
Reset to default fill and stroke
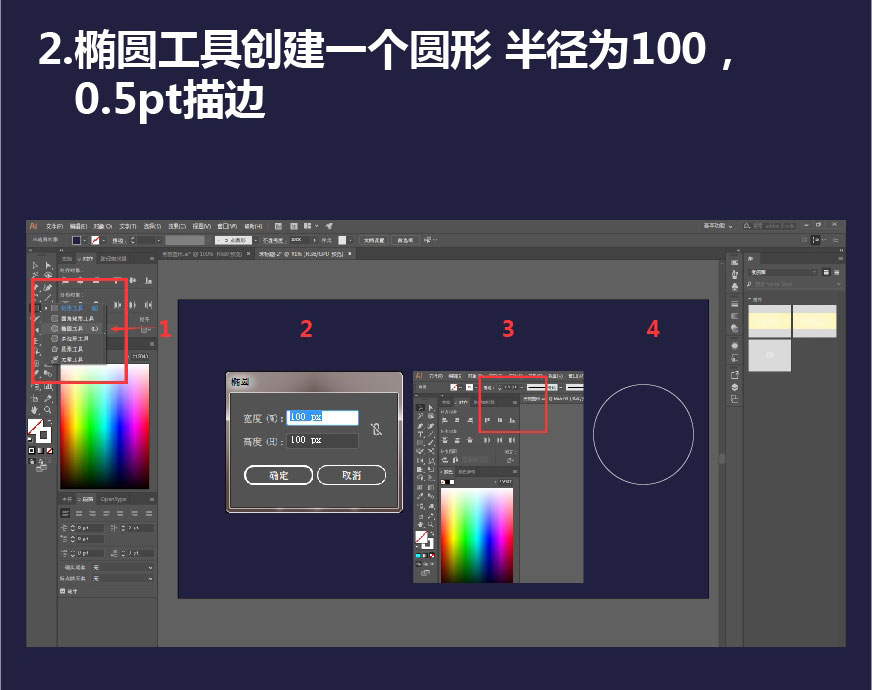[31, 440]
